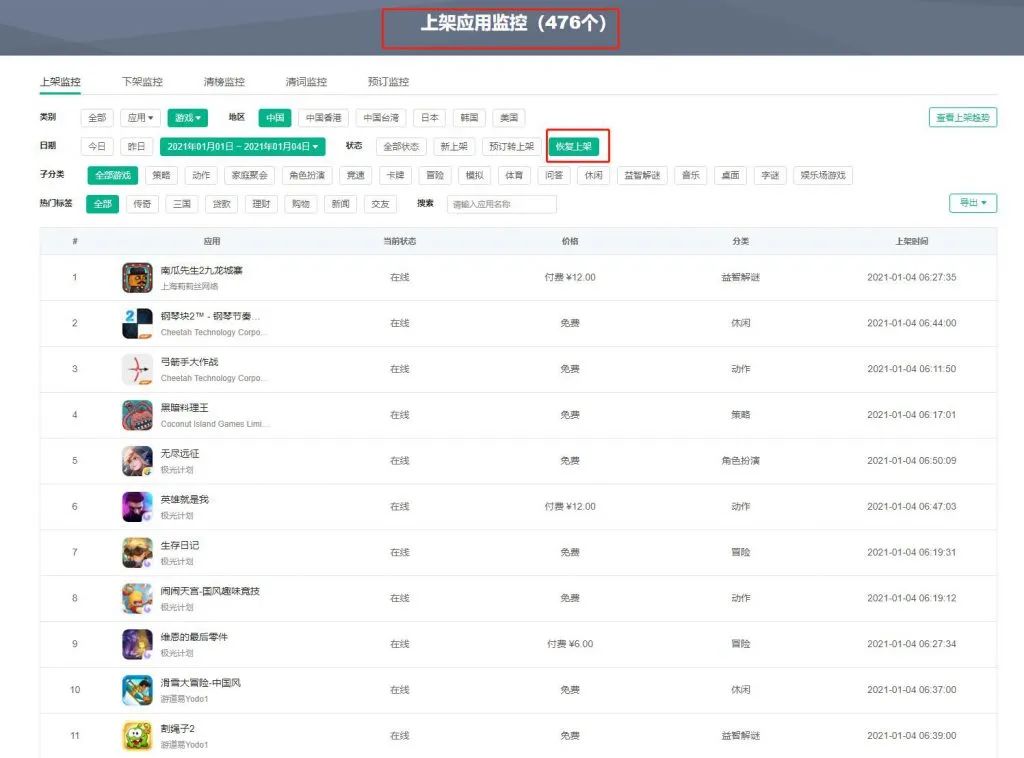This screenshot has height=758, width=1024.
Task: Open the 导出 export dropdown
Action: click(x=972, y=202)
